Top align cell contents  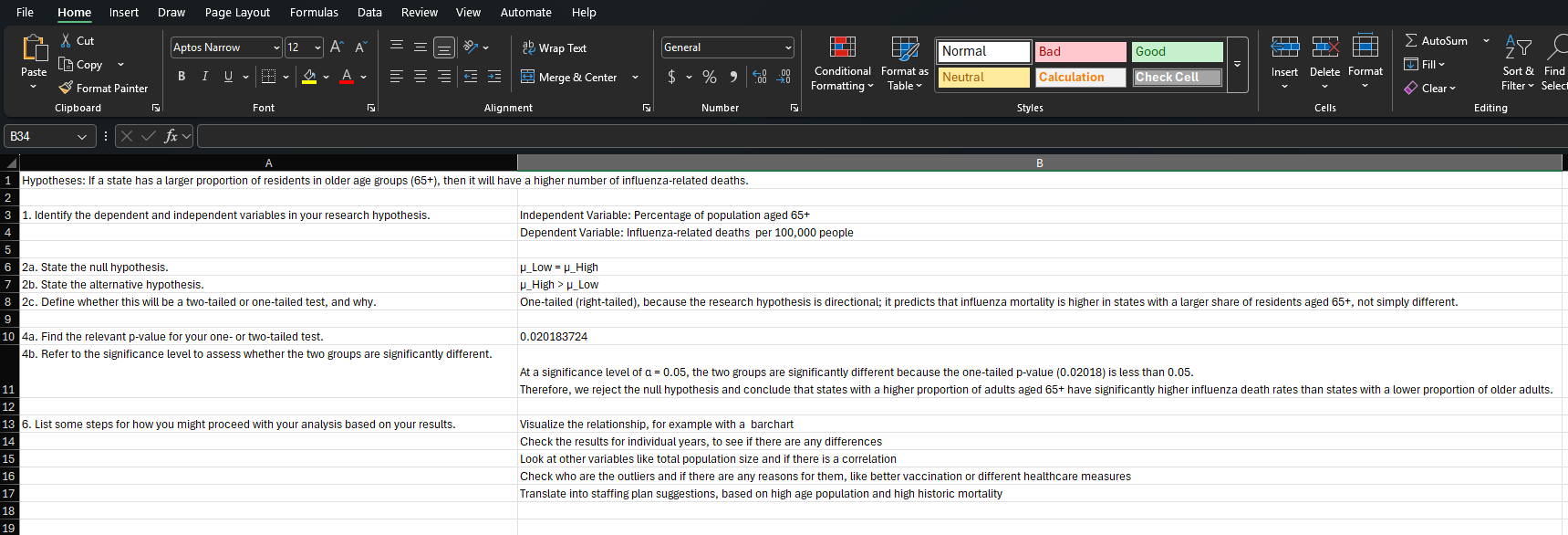click(x=397, y=47)
